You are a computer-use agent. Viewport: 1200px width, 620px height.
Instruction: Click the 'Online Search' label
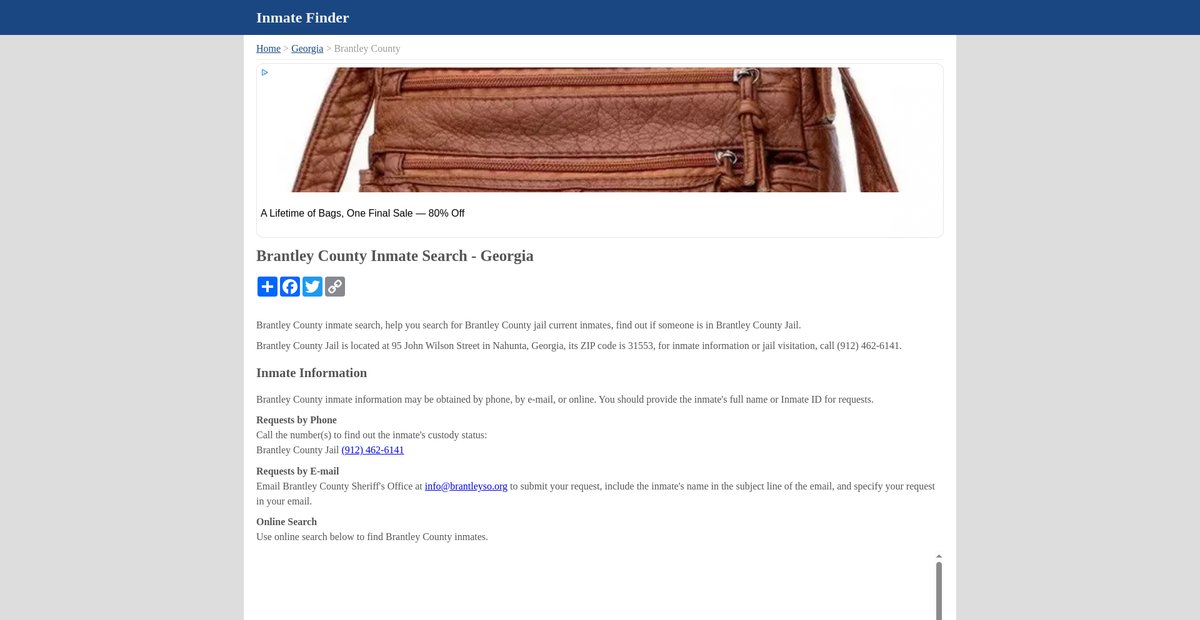click(286, 522)
